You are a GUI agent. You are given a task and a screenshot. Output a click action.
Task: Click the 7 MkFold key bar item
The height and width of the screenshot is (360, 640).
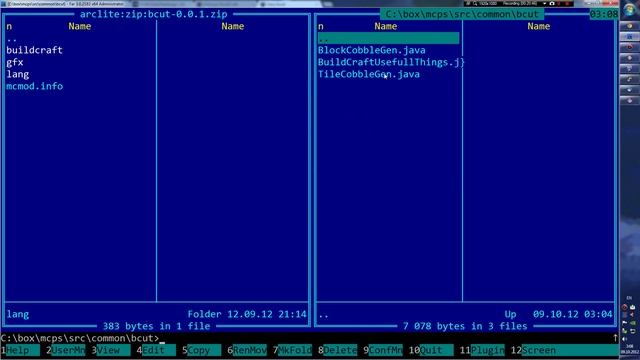(292, 350)
